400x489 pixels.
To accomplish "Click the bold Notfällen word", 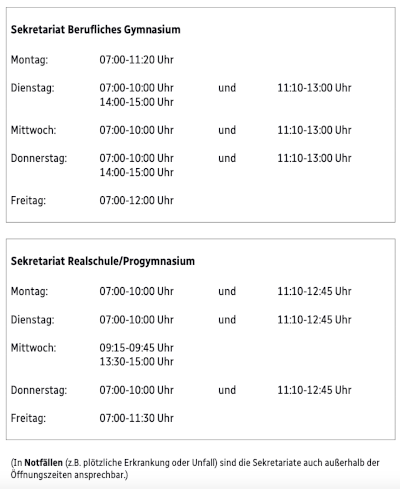I will pyautogui.click(x=44, y=463).
